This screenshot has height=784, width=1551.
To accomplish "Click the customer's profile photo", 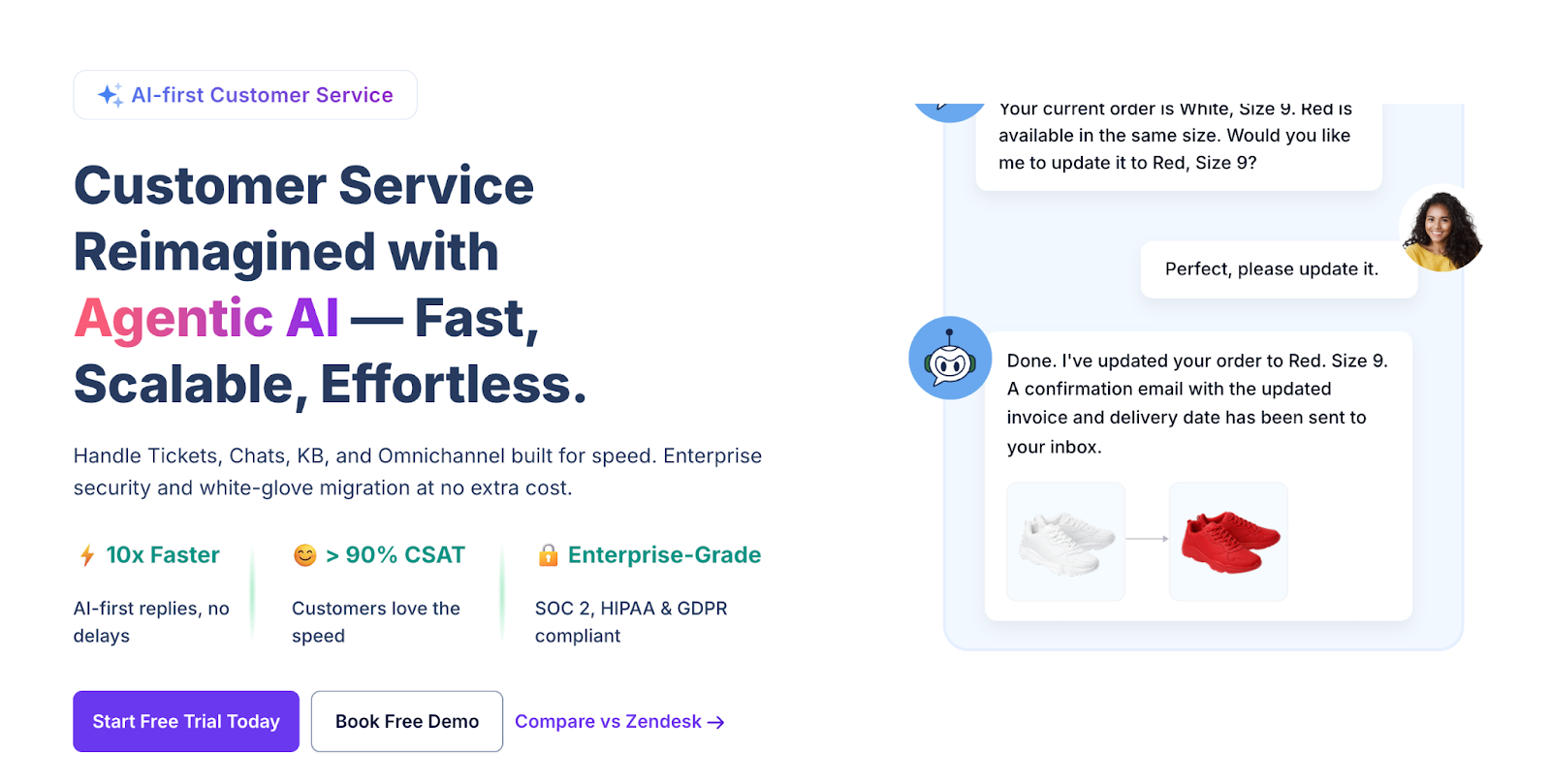I will pyautogui.click(x=1443, y=230).
